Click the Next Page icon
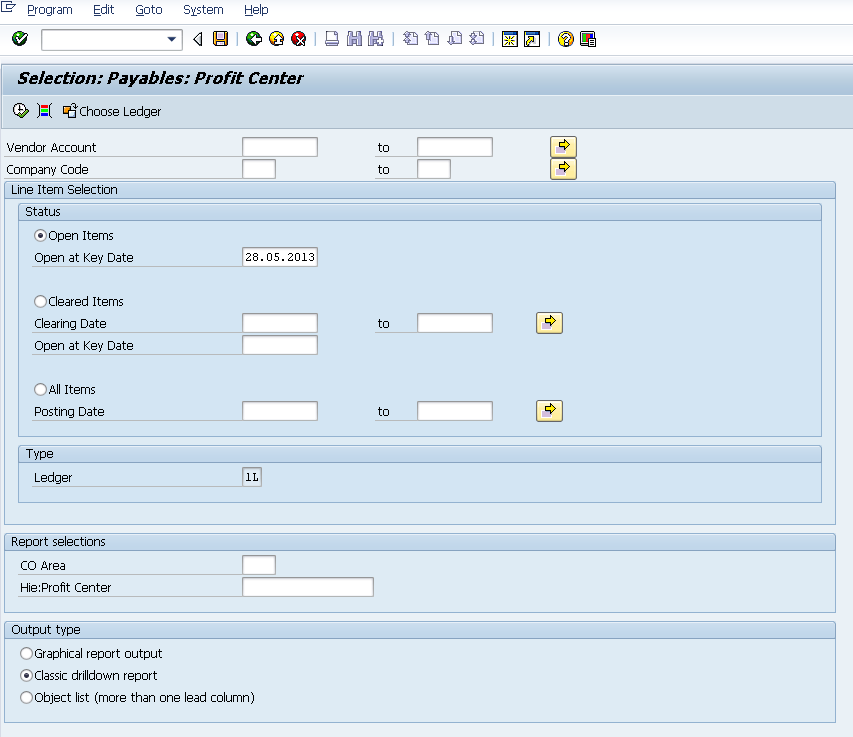This screenshot has width=853, height=737. (x=455, y=39)
